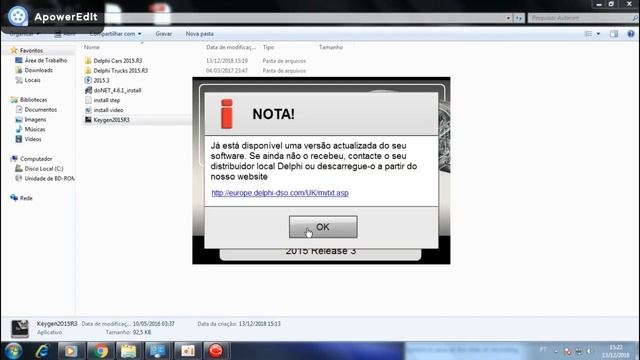
Task: Select the 2015.3 file icon
Action: [x=88, y=80]
